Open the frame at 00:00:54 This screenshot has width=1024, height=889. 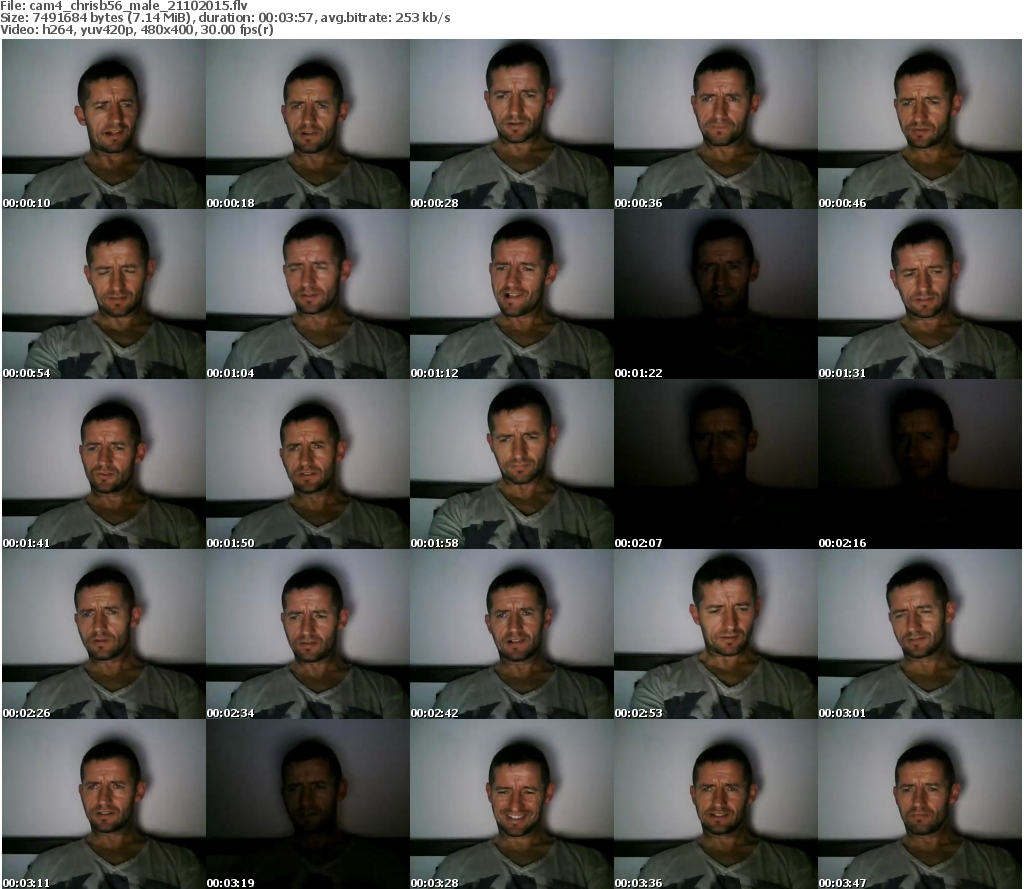click(x=104, y=294)
